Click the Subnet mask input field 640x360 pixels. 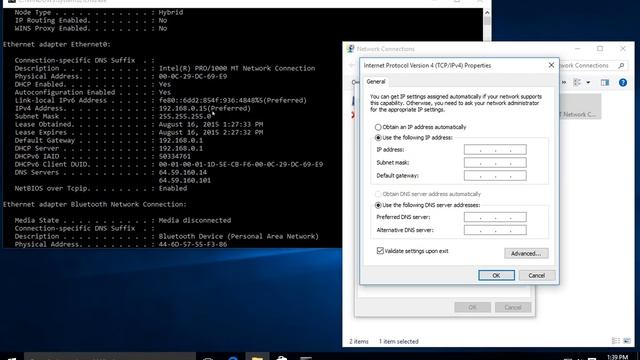495,163
